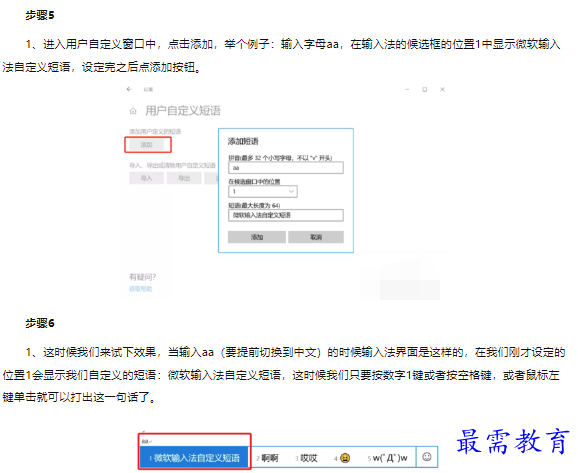Click the 添加 button outlined in red

point(147,145)
